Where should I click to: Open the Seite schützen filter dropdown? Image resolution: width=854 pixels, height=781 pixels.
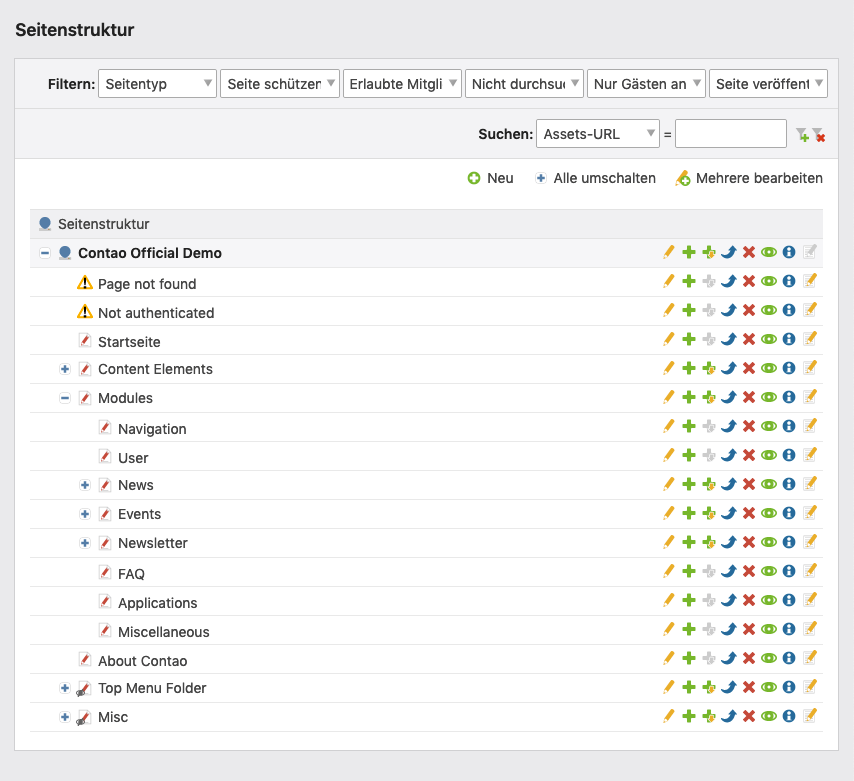click(x=280, y=84)
